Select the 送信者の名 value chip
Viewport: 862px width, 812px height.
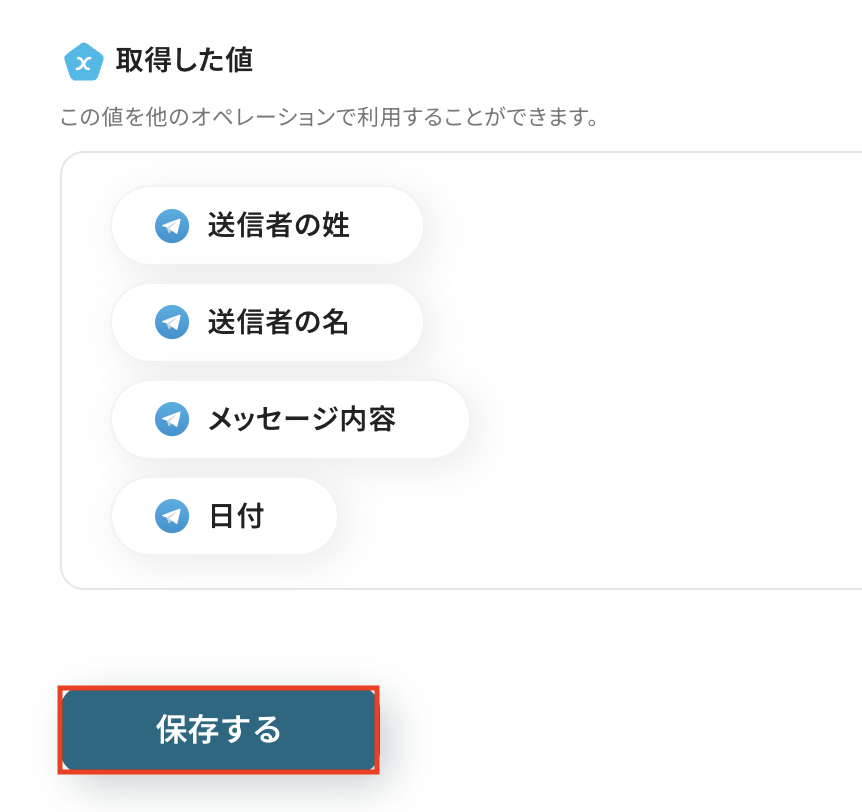[x=267, y=322]
